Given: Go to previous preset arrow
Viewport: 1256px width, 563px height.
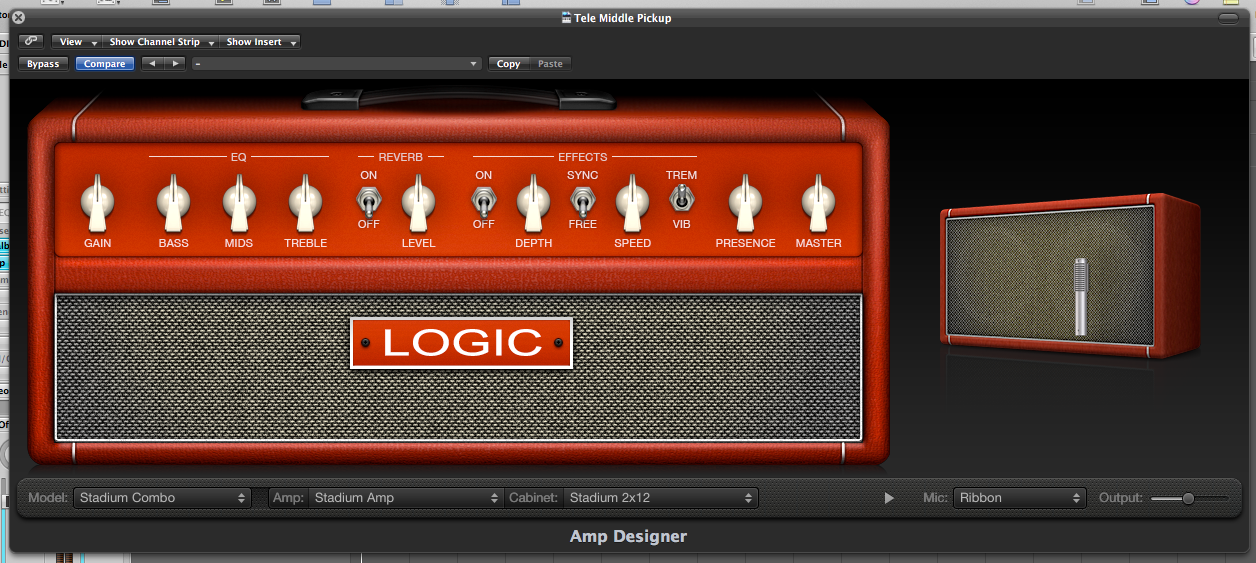Looking at the screenshot, I should (x=151, y=64).
